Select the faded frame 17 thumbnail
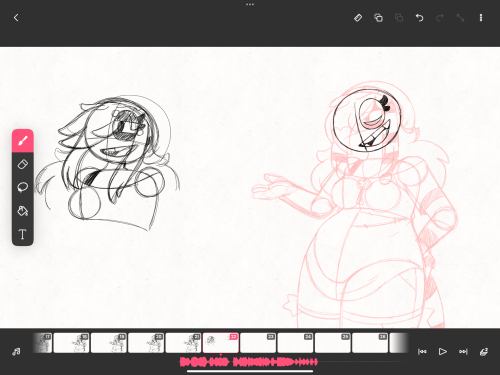 (x=43, y=343)
